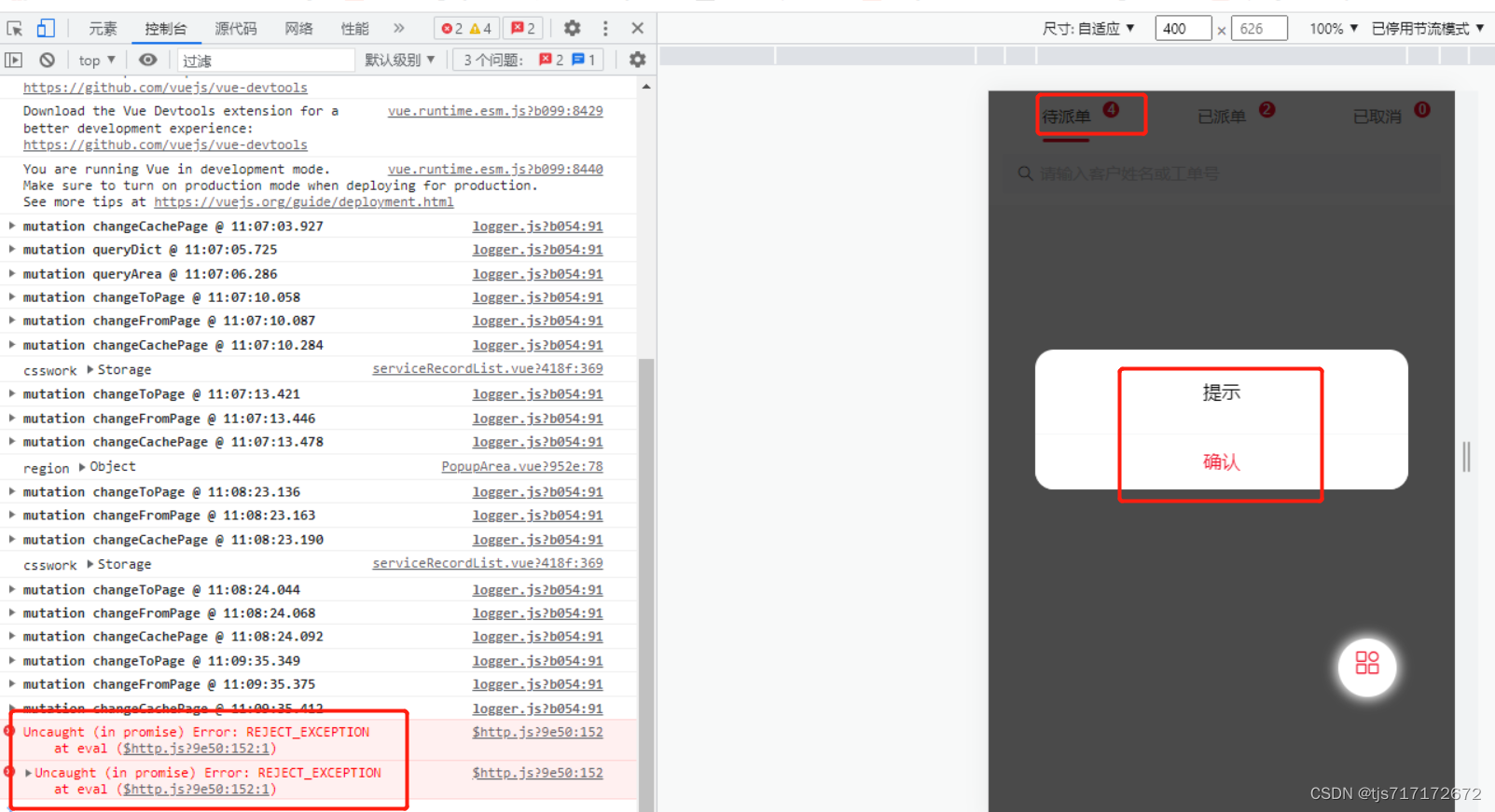
Task: Open the DevTools three-dot menu
Action: point(605,29)
